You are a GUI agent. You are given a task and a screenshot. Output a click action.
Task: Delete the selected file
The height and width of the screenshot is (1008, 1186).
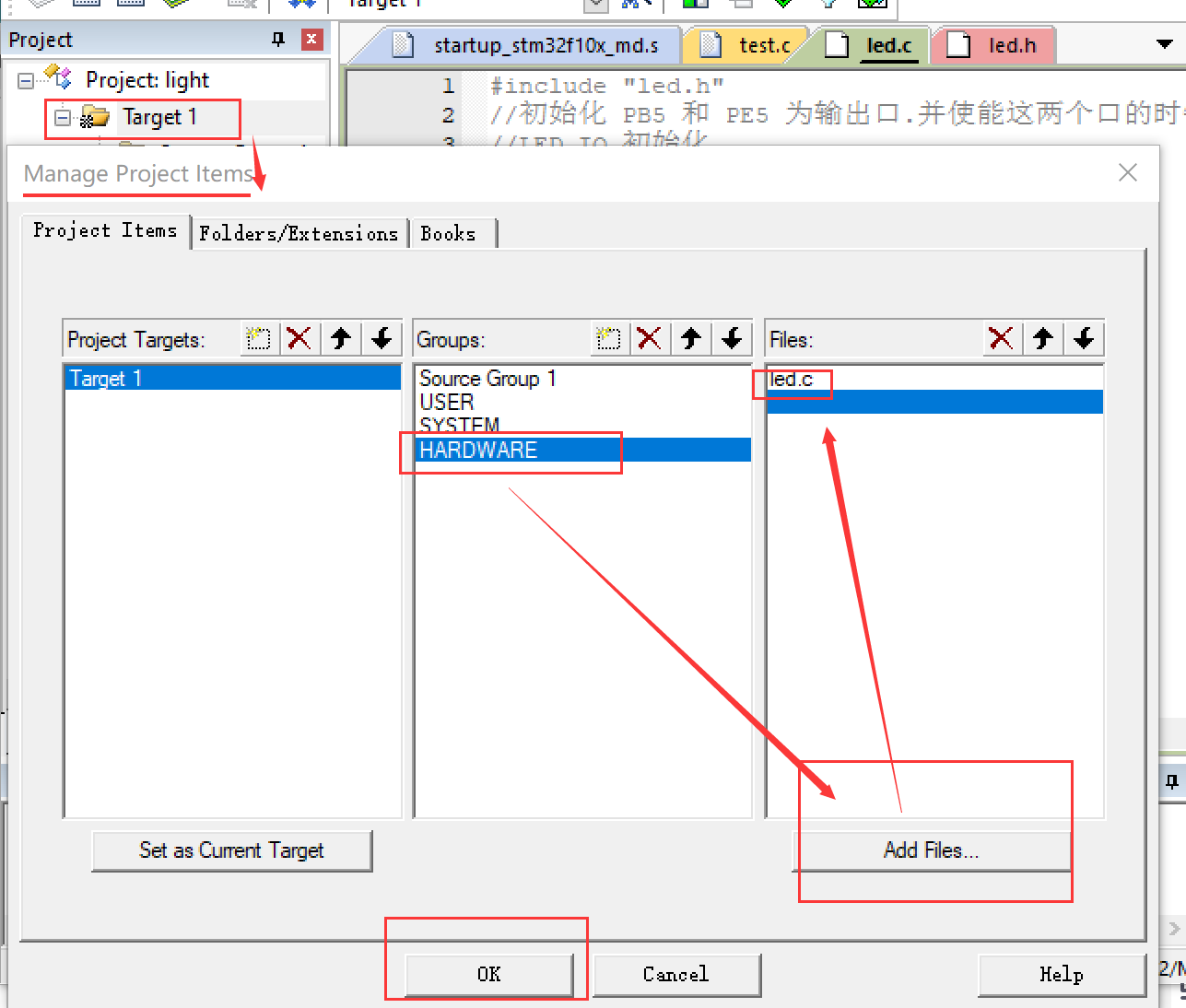tap(1002, 339)
